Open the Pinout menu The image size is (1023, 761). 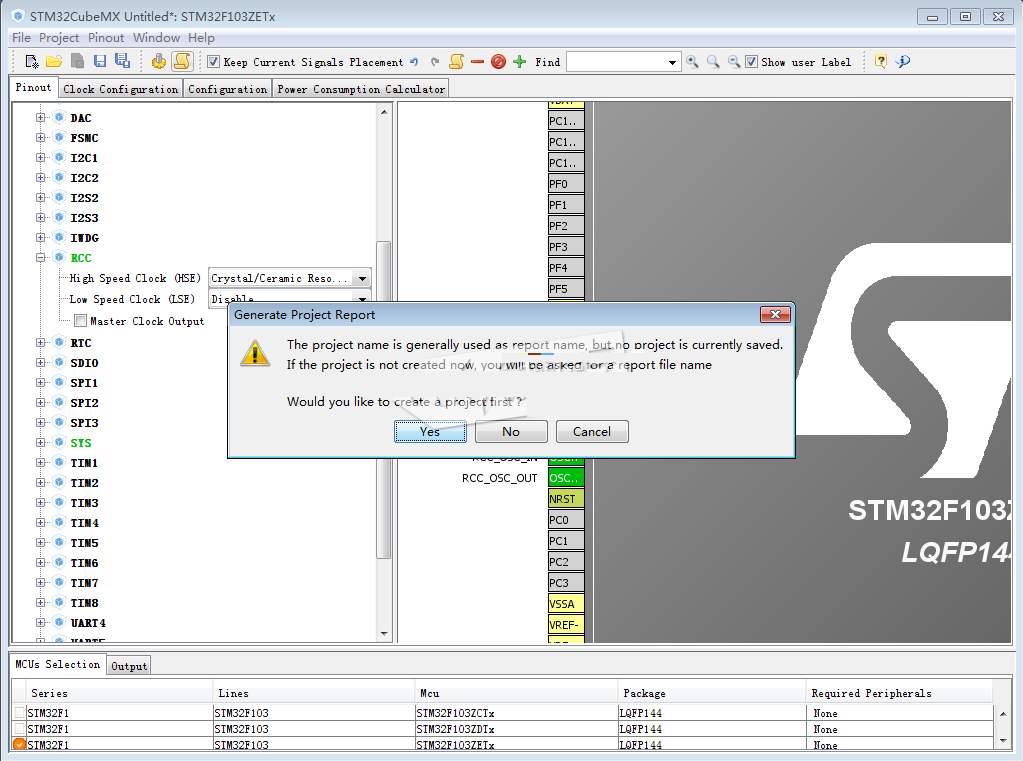pyautogui.click(x=106, y=38)
